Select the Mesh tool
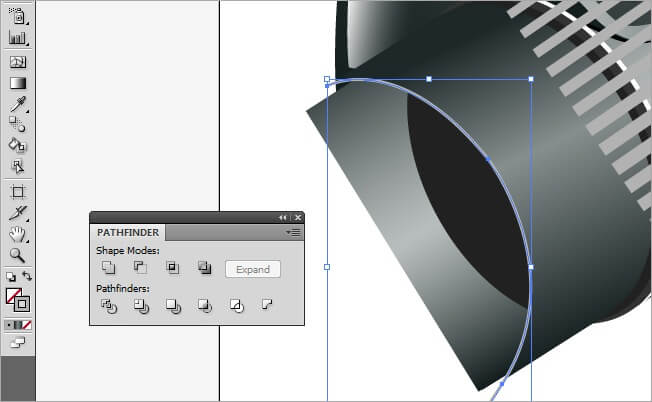Viewport: 652px width, 402px height. pyautogui.click(x=17, y=62)
